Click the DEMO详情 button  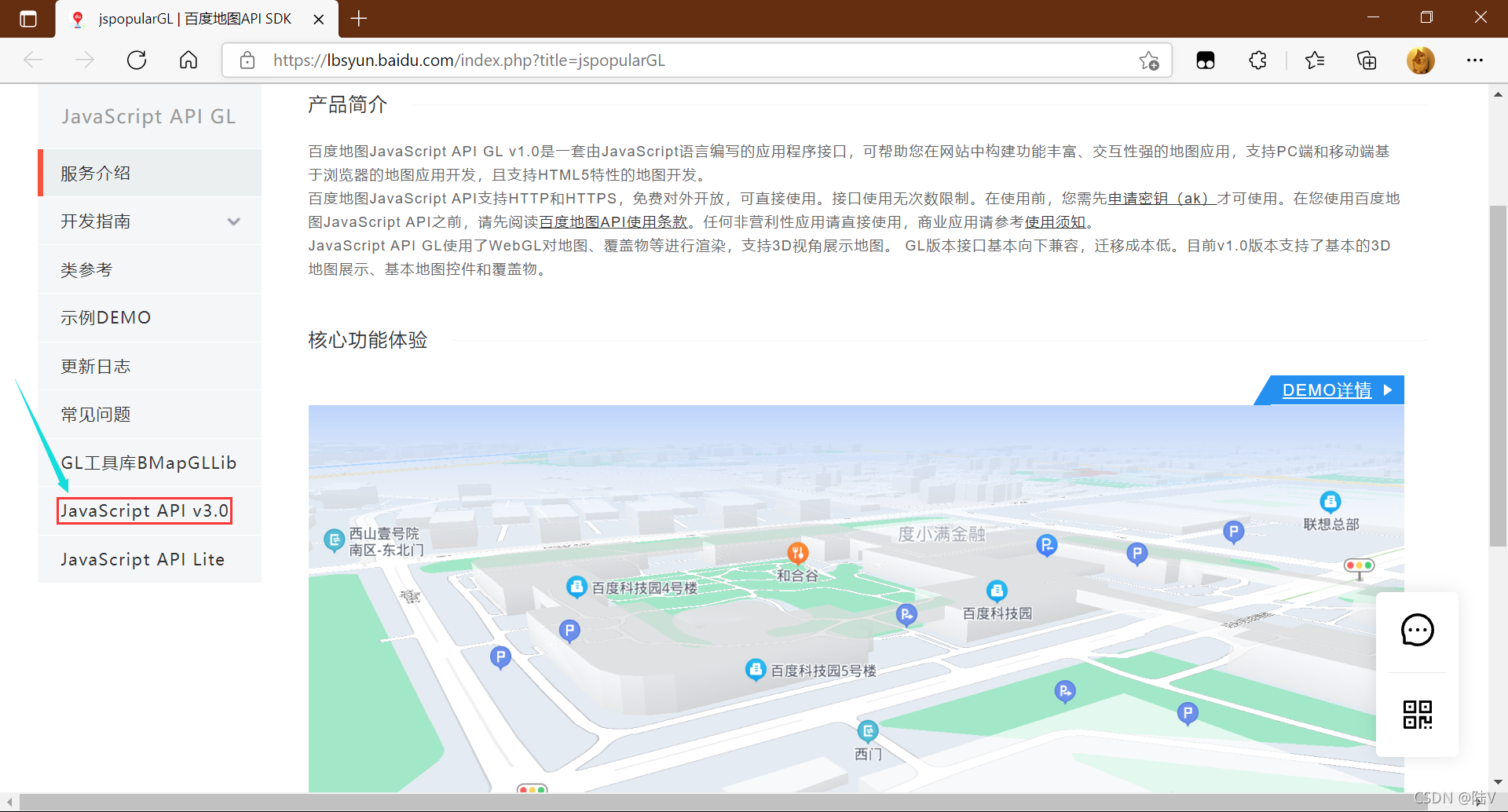tap(1329, 390)
